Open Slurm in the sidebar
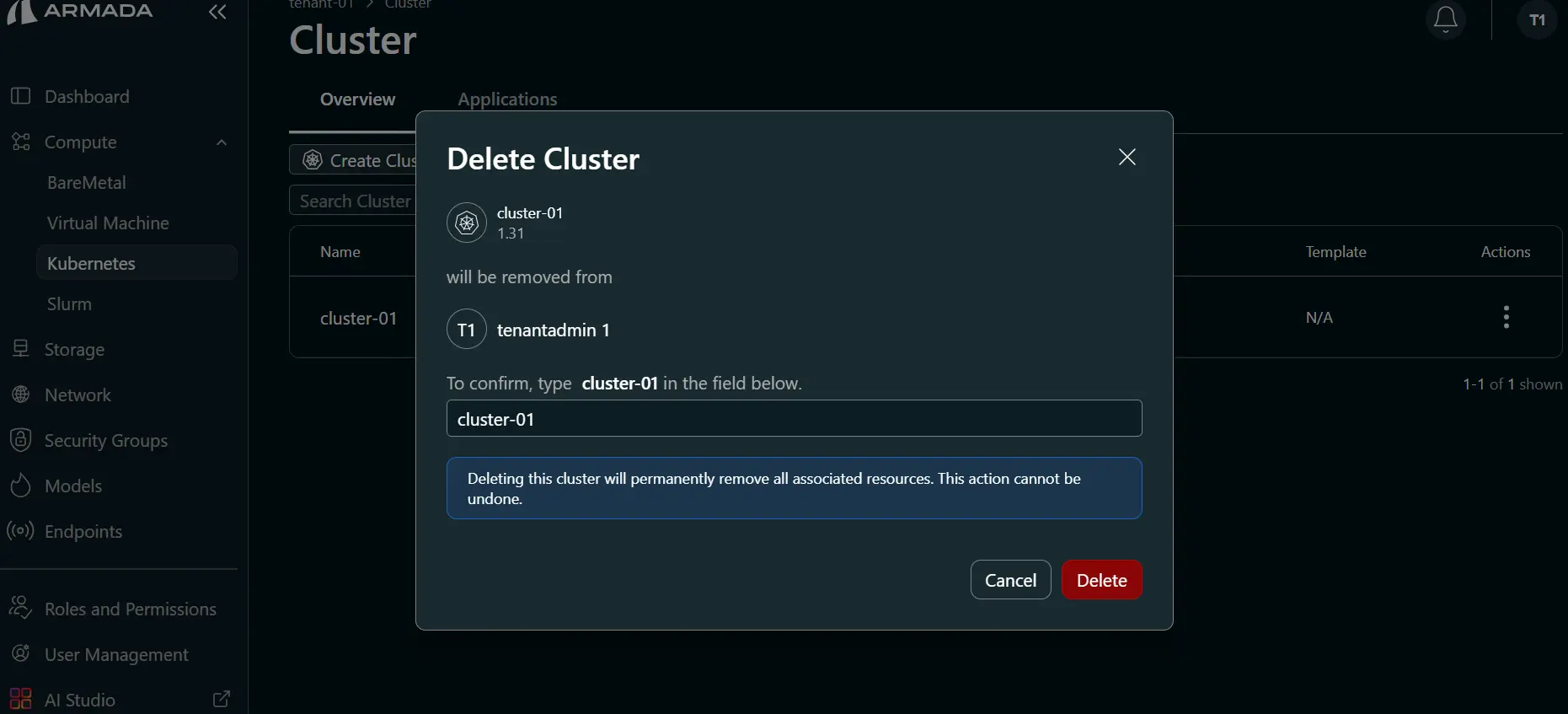The width and height of the screenshot is (1568, 714). click(x=69, y=304)
